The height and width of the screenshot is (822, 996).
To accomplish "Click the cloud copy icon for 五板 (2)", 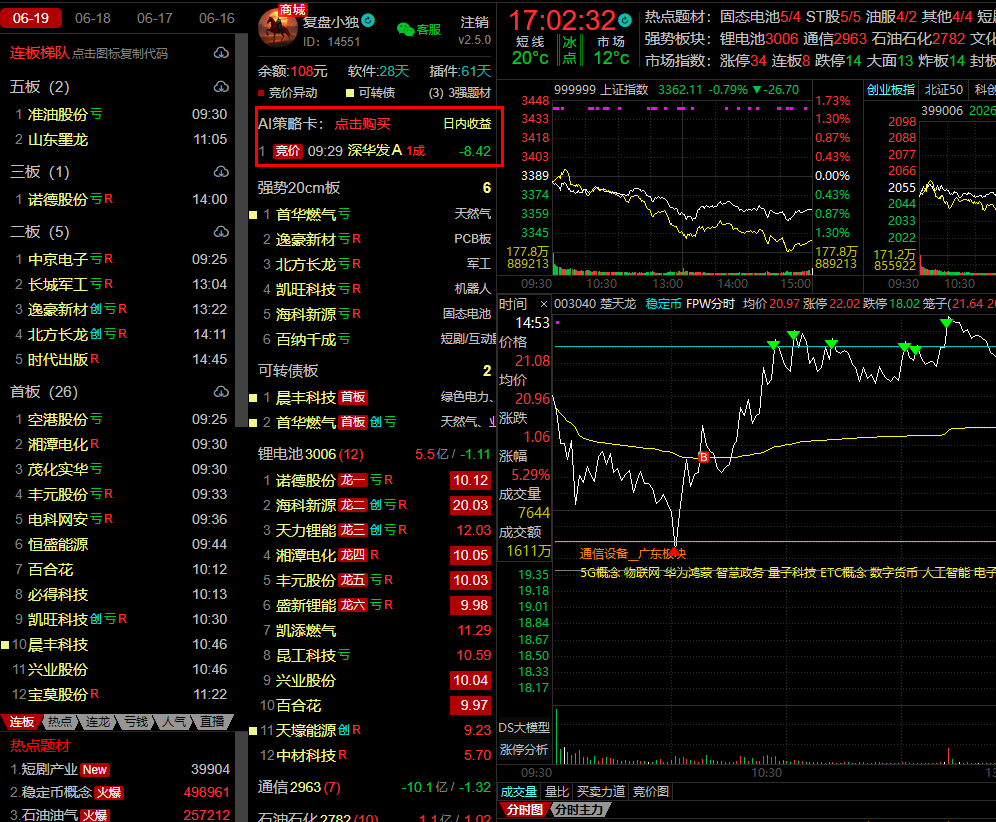I will pyautogui.click(x=221, y=86).
